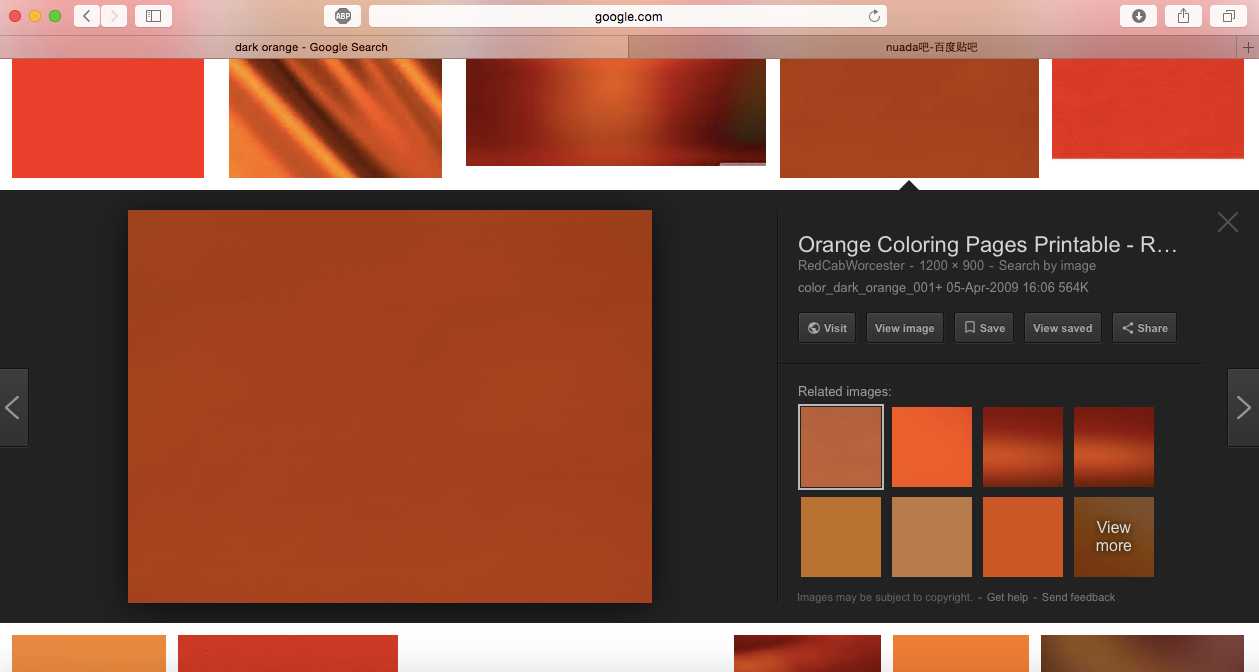
Task: Close the image preview panel
Action: [1228, 222]
